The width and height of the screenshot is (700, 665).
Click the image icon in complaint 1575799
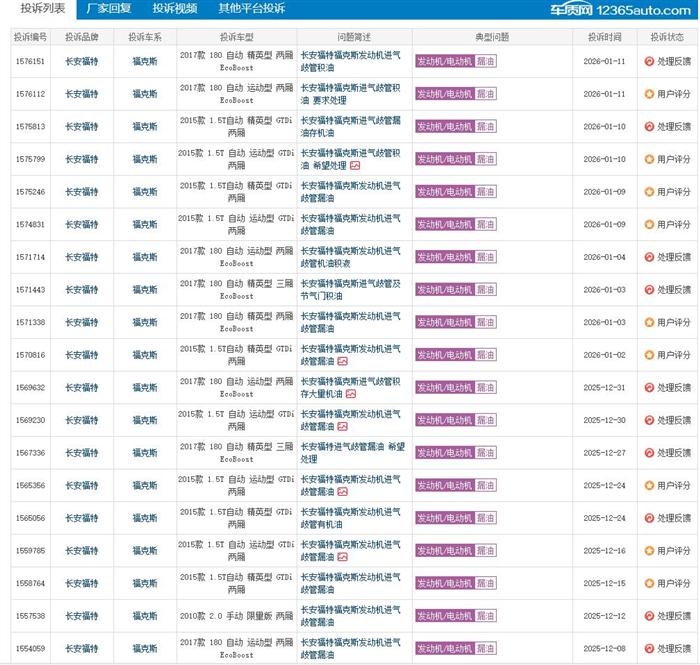[355, 165]
